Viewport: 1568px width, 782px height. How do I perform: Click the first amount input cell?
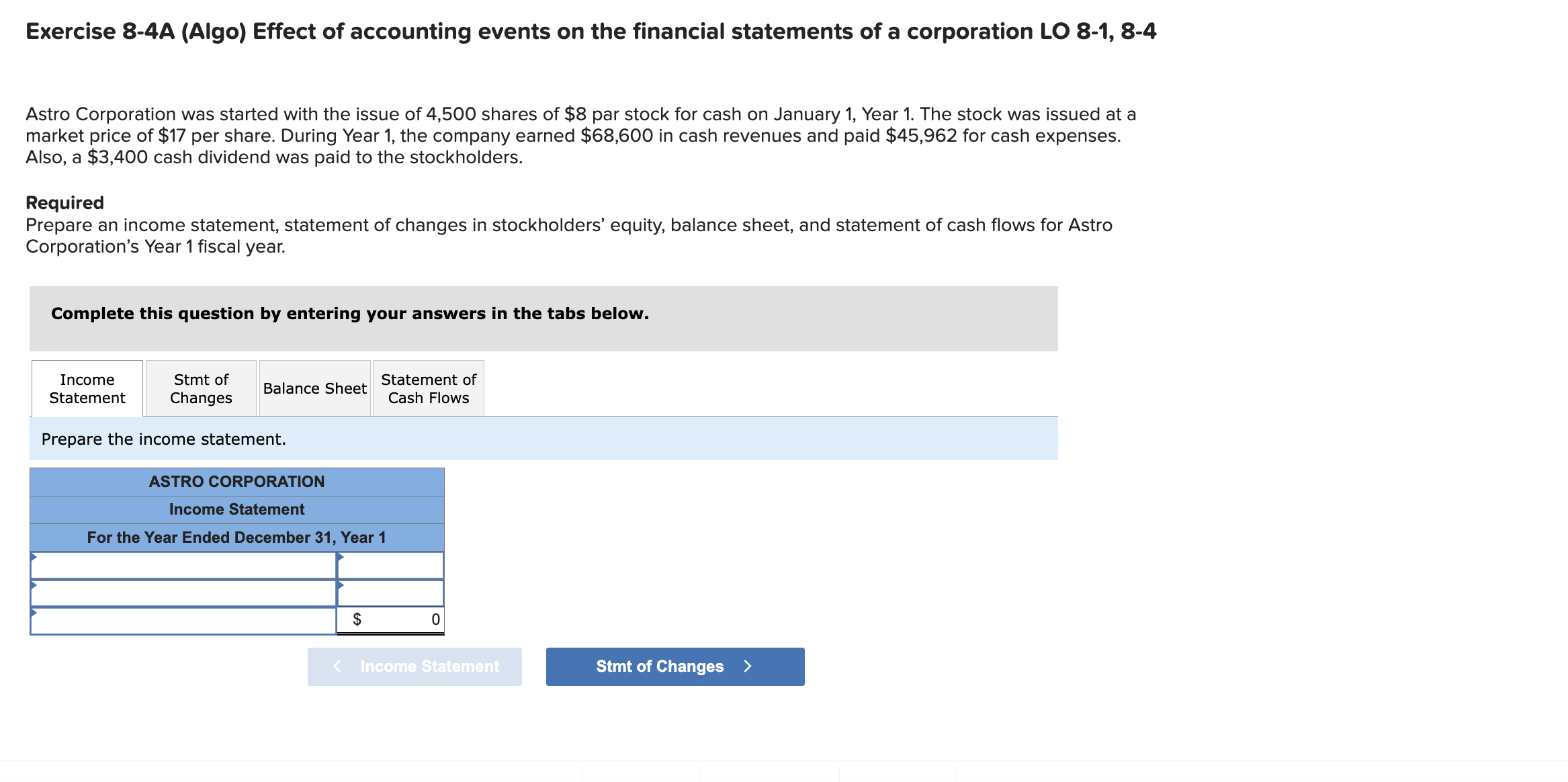[x=393, y=565]
